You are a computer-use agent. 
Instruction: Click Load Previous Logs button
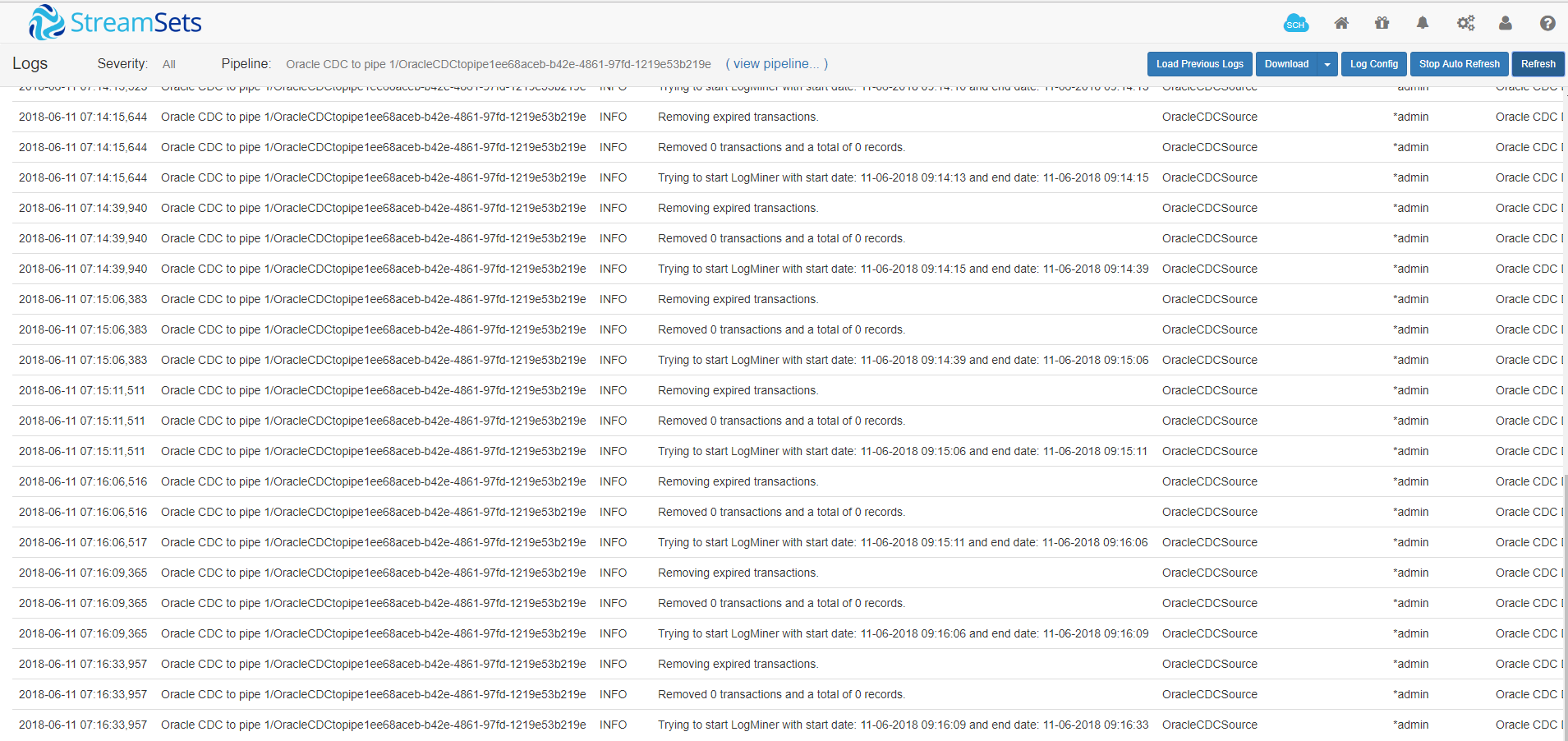click(1200, 64)
